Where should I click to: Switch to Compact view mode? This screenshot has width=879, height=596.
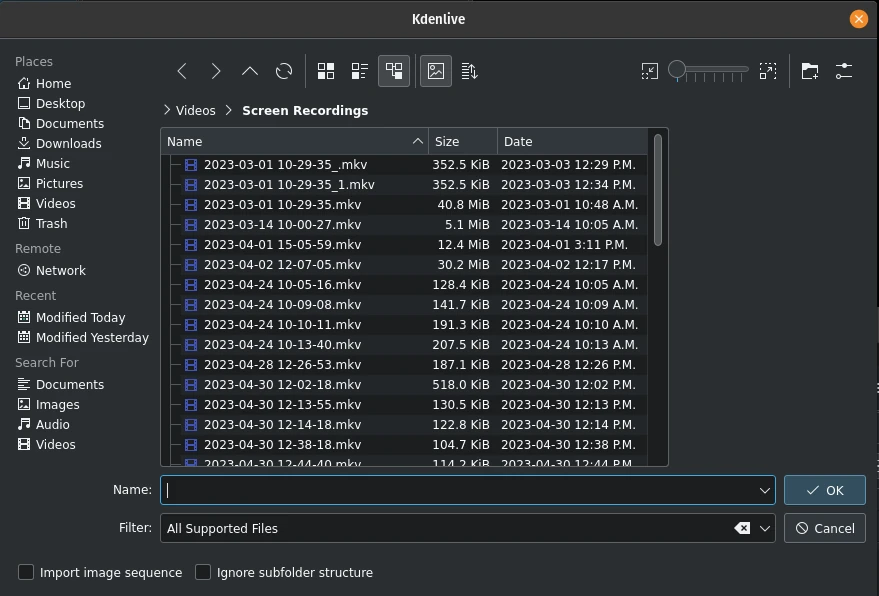tap(359, 71)
